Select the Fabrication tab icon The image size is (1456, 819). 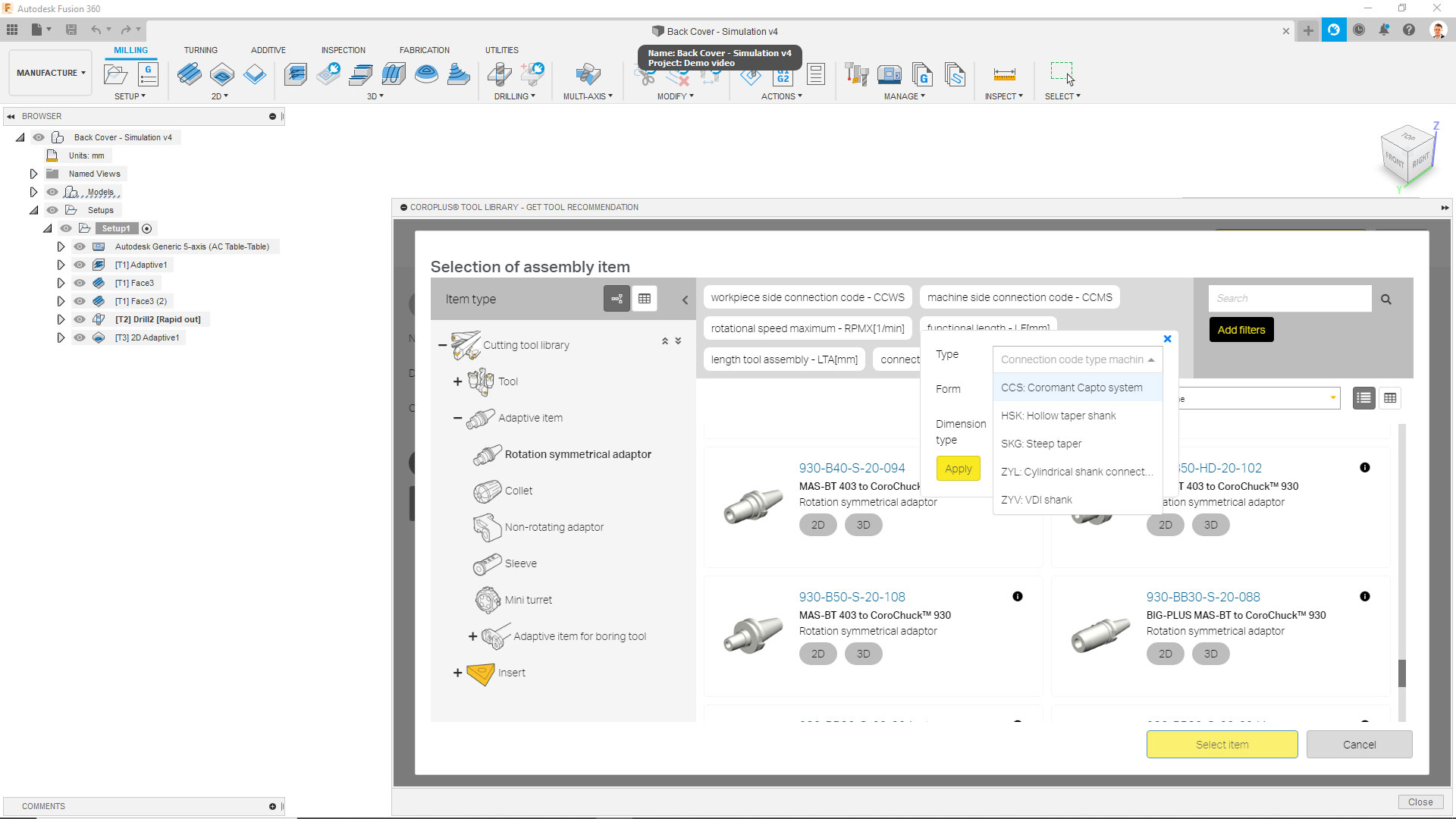423,50
